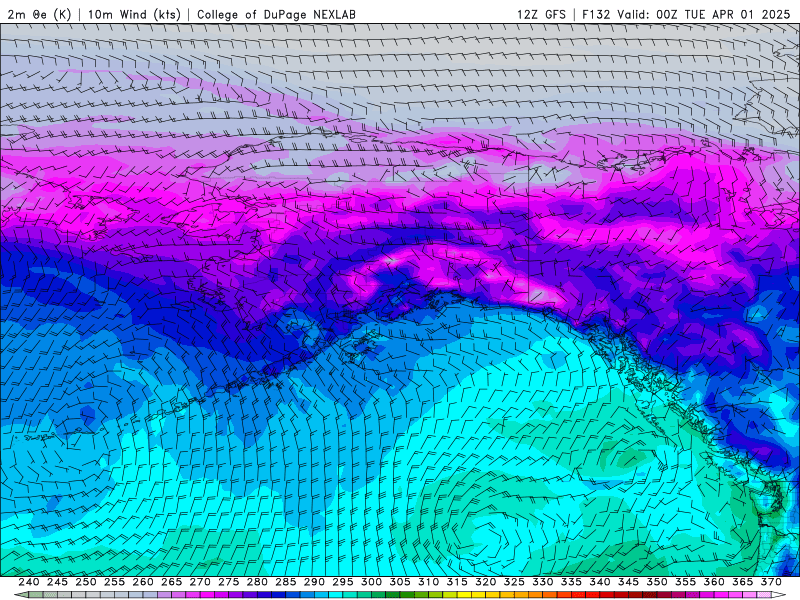
Task: Select the 355 legend value
Action: 686,582
